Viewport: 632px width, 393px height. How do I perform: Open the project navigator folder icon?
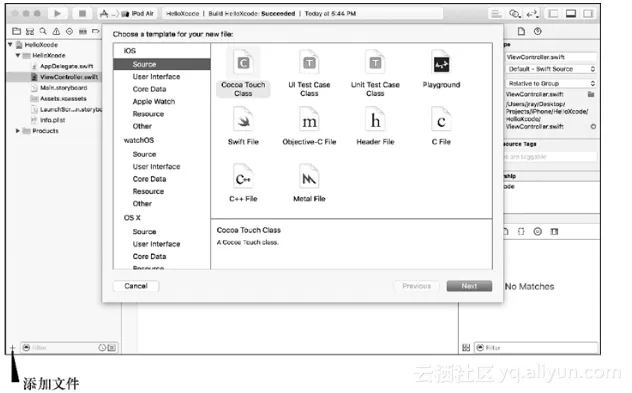tap(17, 31)
